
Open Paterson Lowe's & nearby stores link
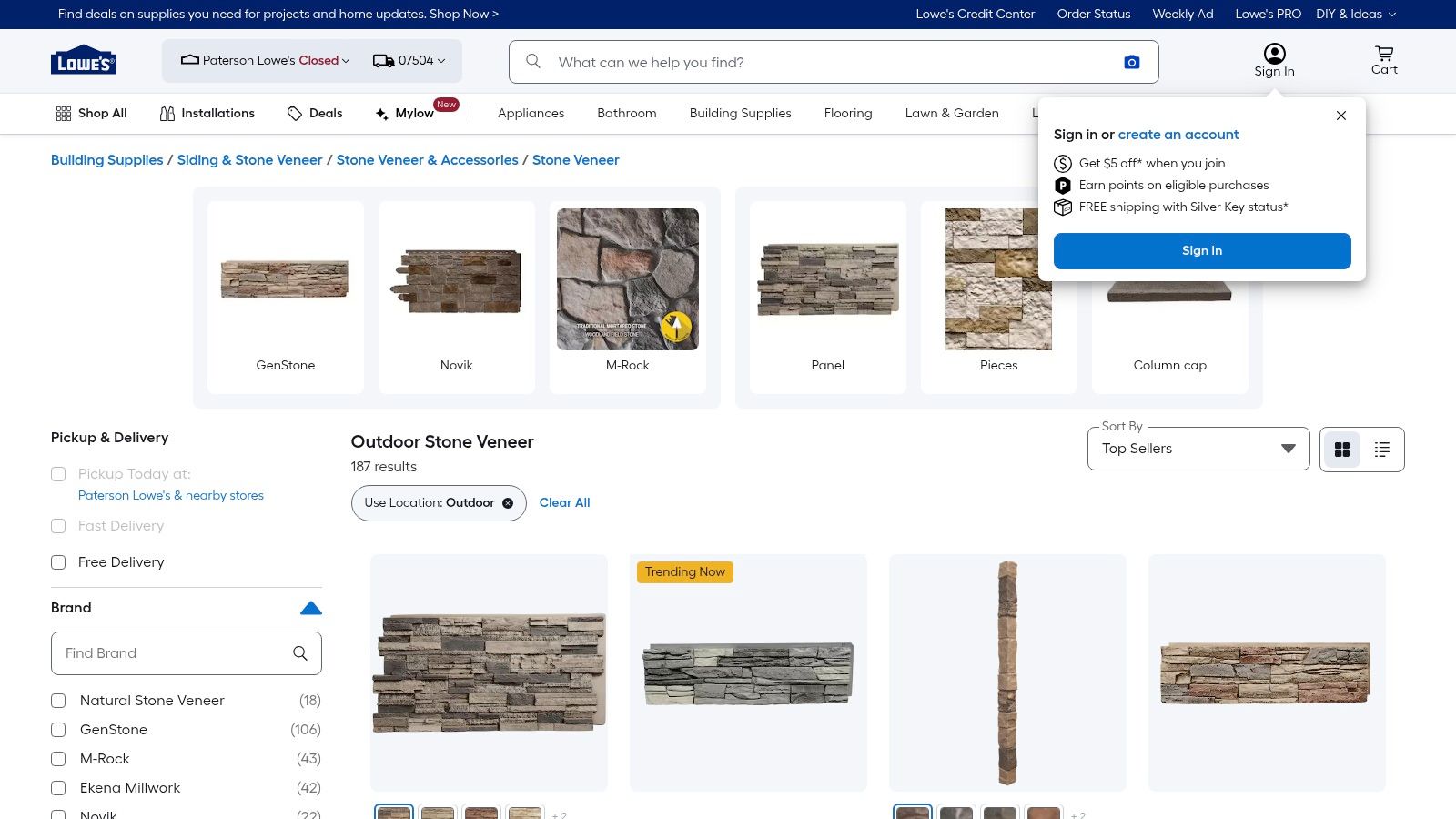tap(171, 496)
